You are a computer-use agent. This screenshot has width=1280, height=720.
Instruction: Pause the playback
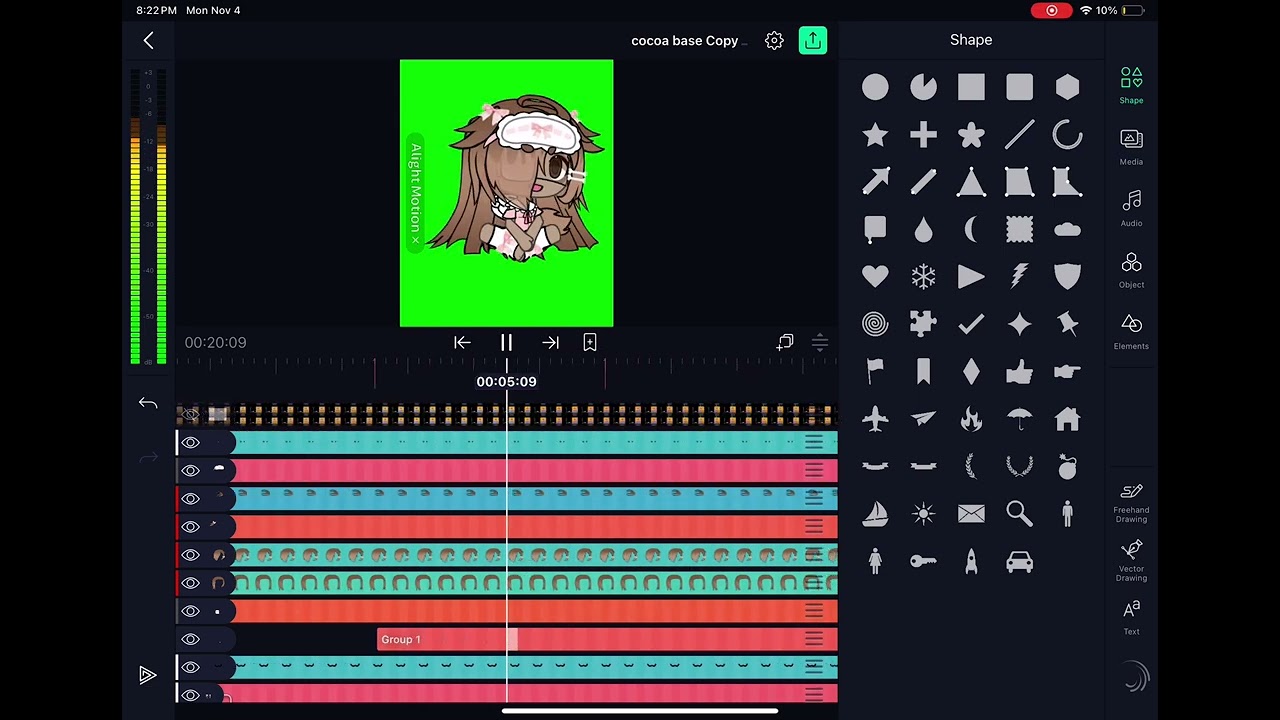(x=506, y=342)
